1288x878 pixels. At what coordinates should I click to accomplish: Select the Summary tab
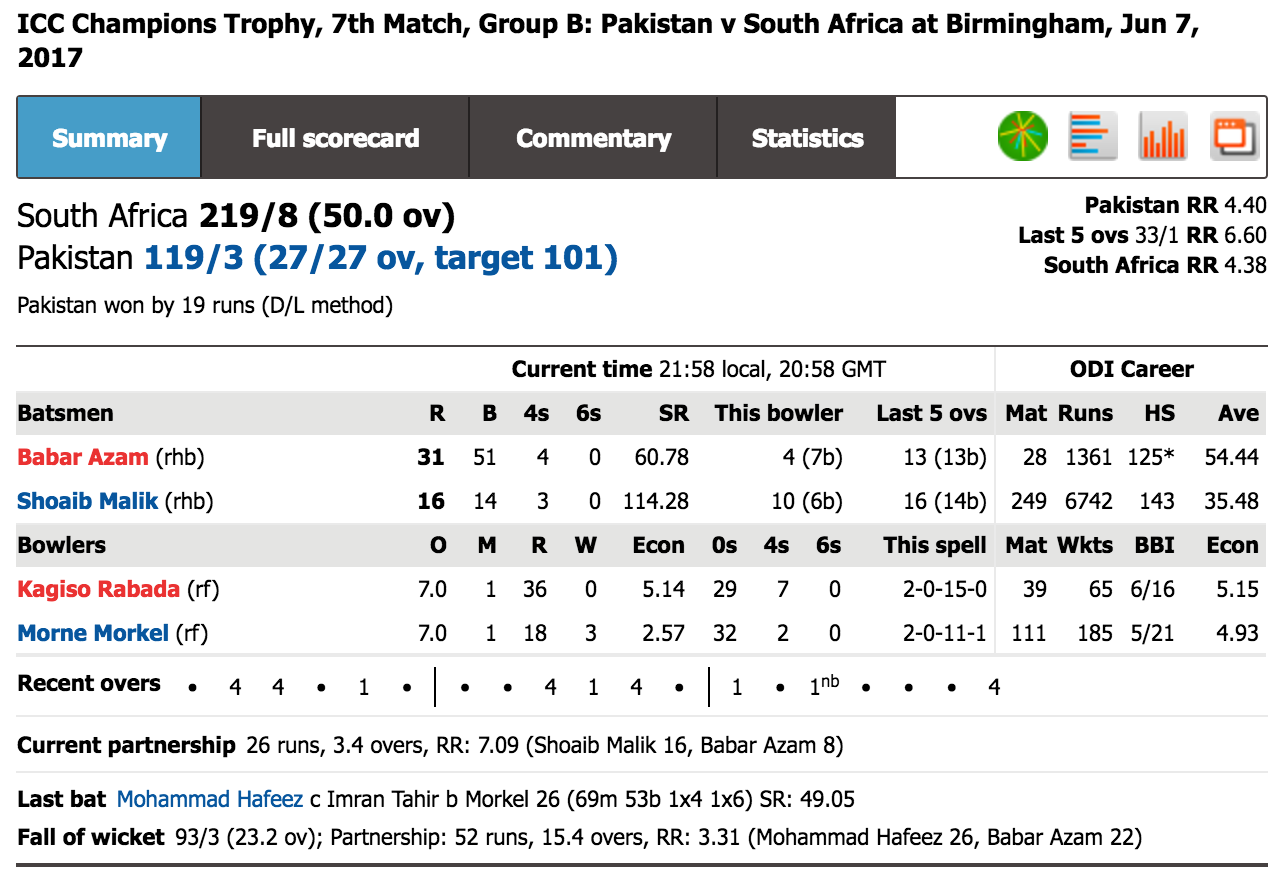click(x=109, y=138)
